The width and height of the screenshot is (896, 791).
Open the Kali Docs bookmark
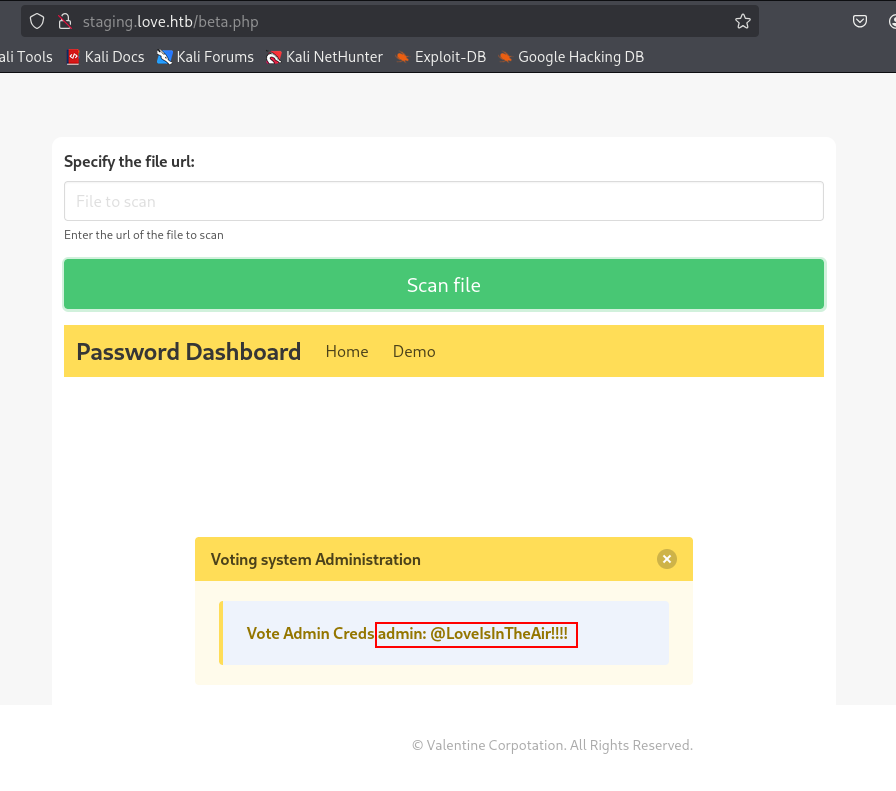(106, 57)
